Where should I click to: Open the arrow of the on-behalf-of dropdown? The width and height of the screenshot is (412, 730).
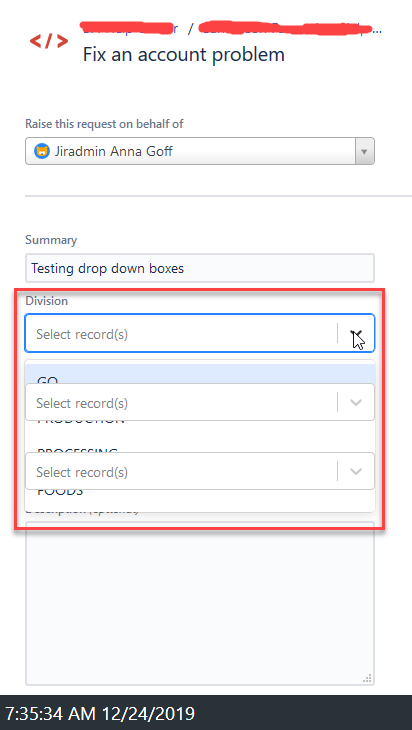pos(365,151)
